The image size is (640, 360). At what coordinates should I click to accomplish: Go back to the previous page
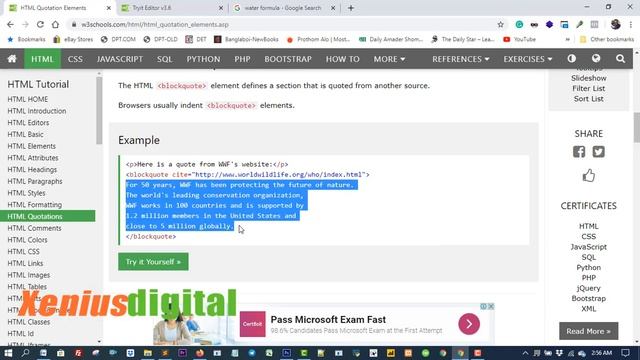click(10, 24)
